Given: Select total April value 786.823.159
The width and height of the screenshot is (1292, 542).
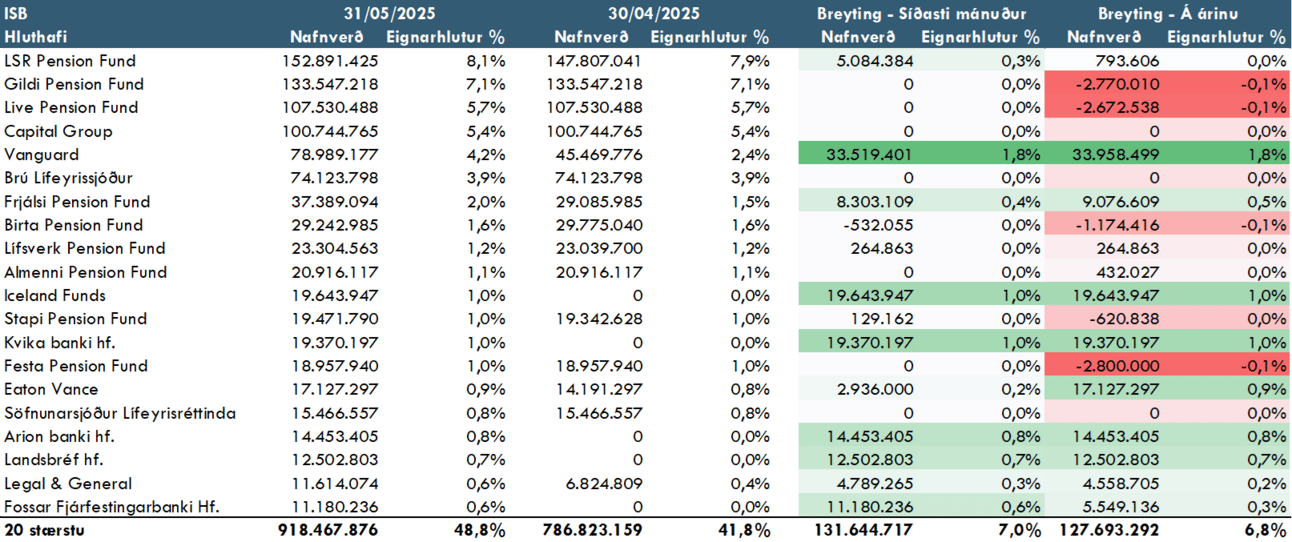Looking at the screenshot, I should pos(594,530).
